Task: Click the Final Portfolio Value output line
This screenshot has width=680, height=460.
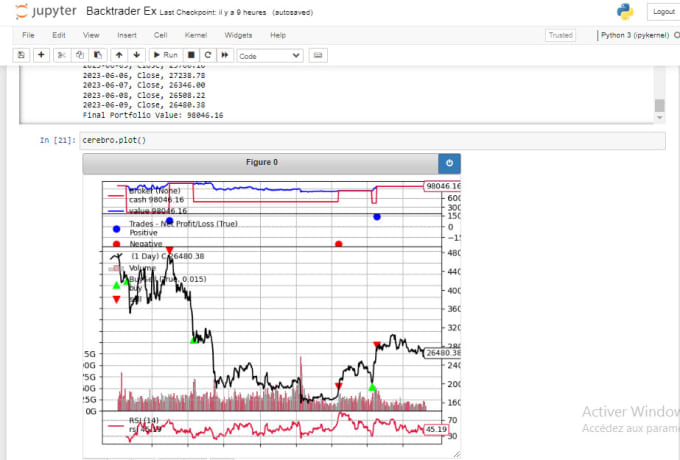Action: click(153, 115)
